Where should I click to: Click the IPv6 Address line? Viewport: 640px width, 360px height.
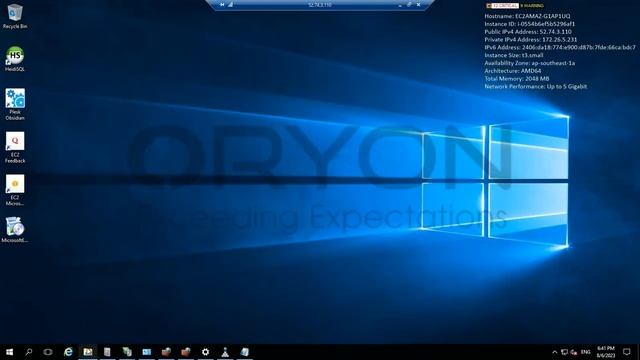coord(560,47)
